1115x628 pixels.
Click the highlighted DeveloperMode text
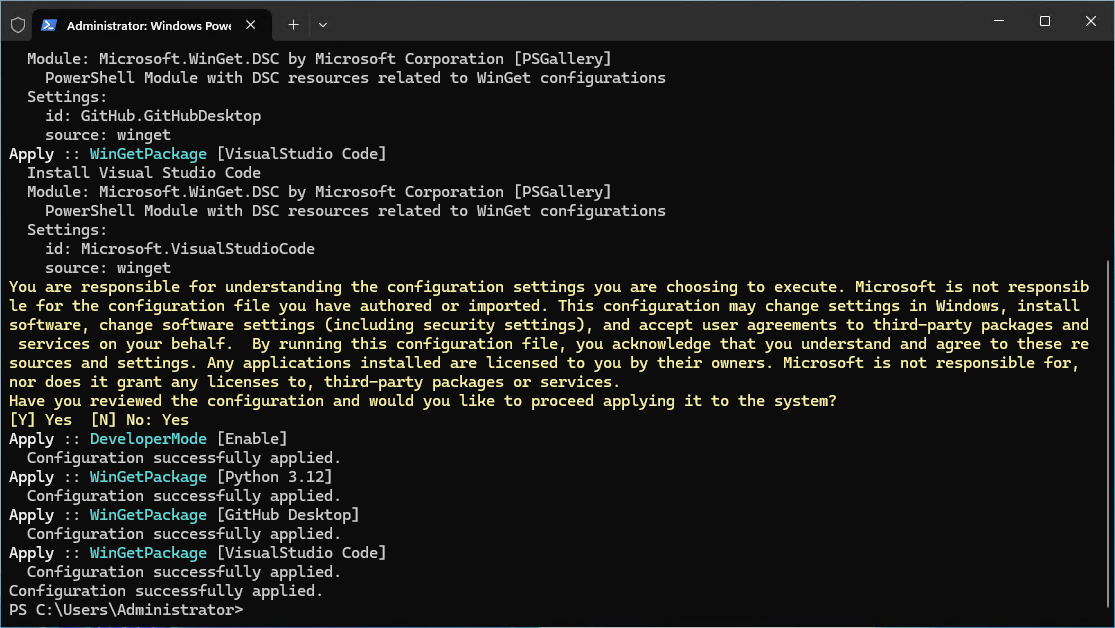tap(147, 438)
